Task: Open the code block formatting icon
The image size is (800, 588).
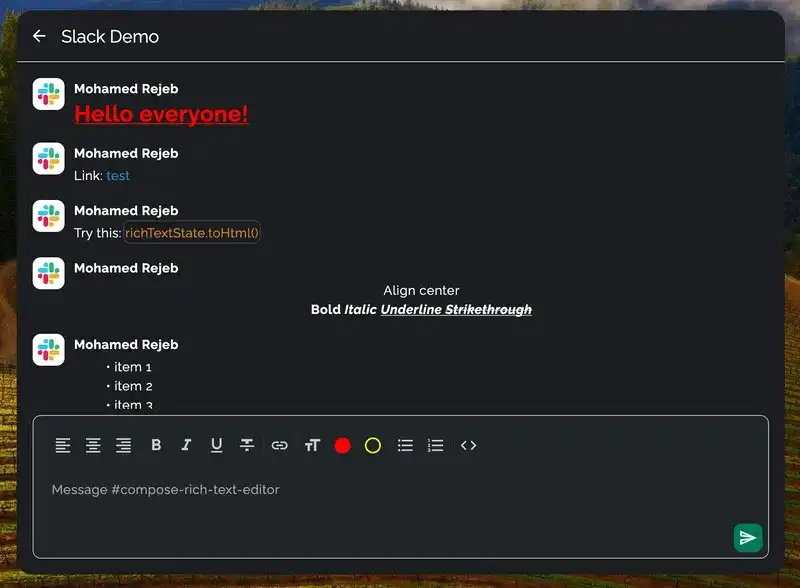Action: pos(470,445)
